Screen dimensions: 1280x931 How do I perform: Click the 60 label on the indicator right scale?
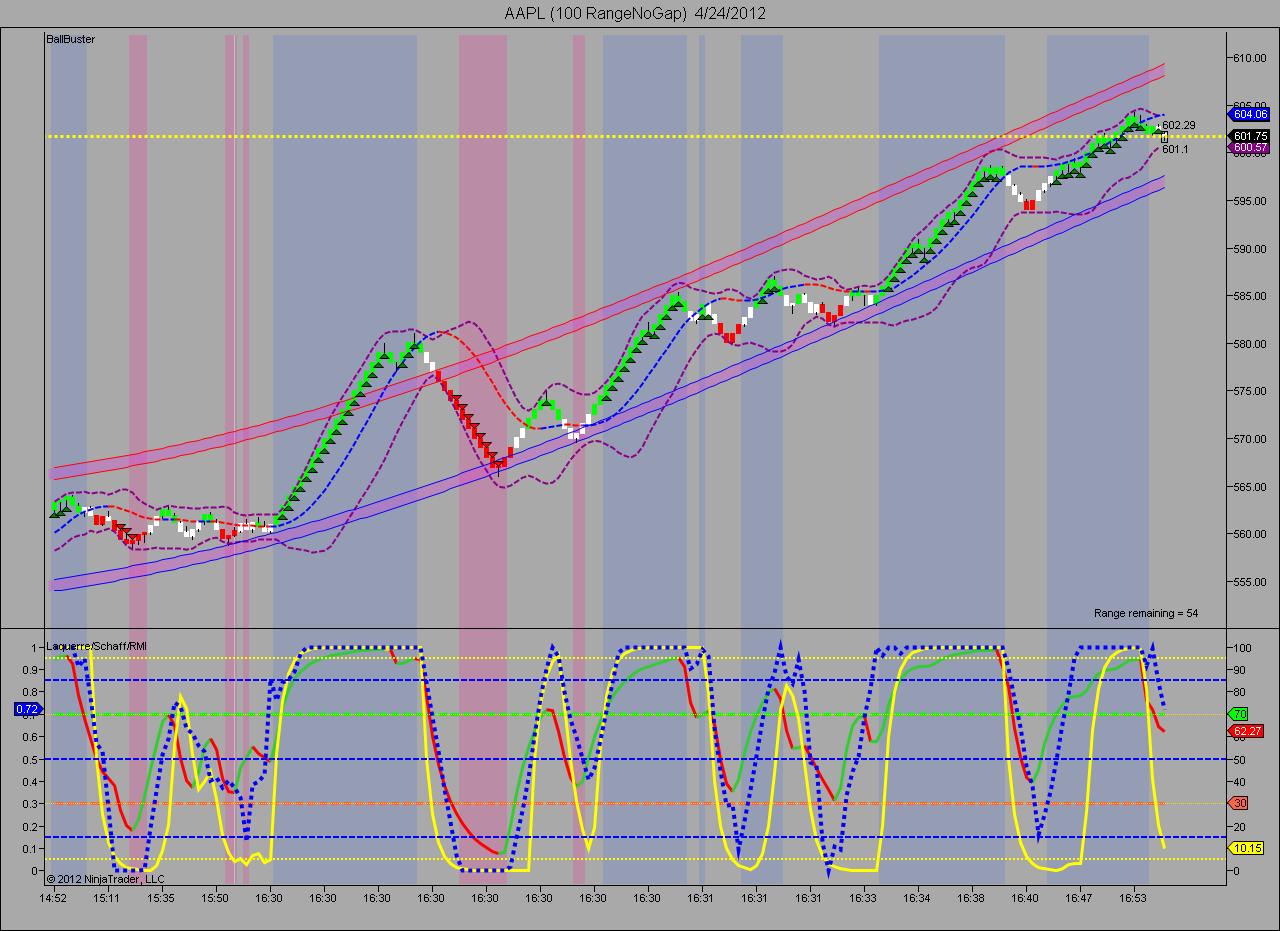click(x=1241, y=737)
